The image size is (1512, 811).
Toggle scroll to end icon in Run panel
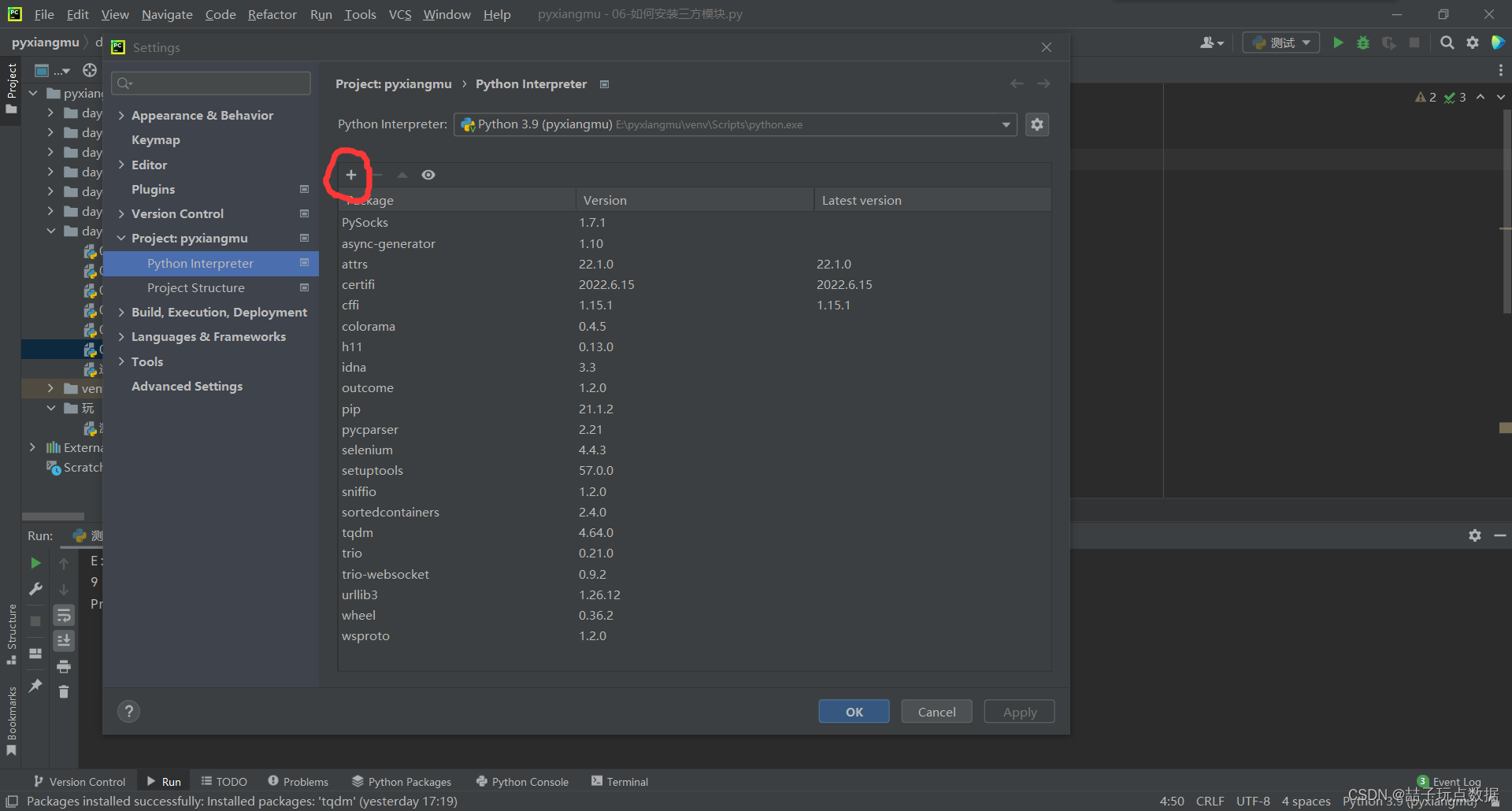click(64, 641)
